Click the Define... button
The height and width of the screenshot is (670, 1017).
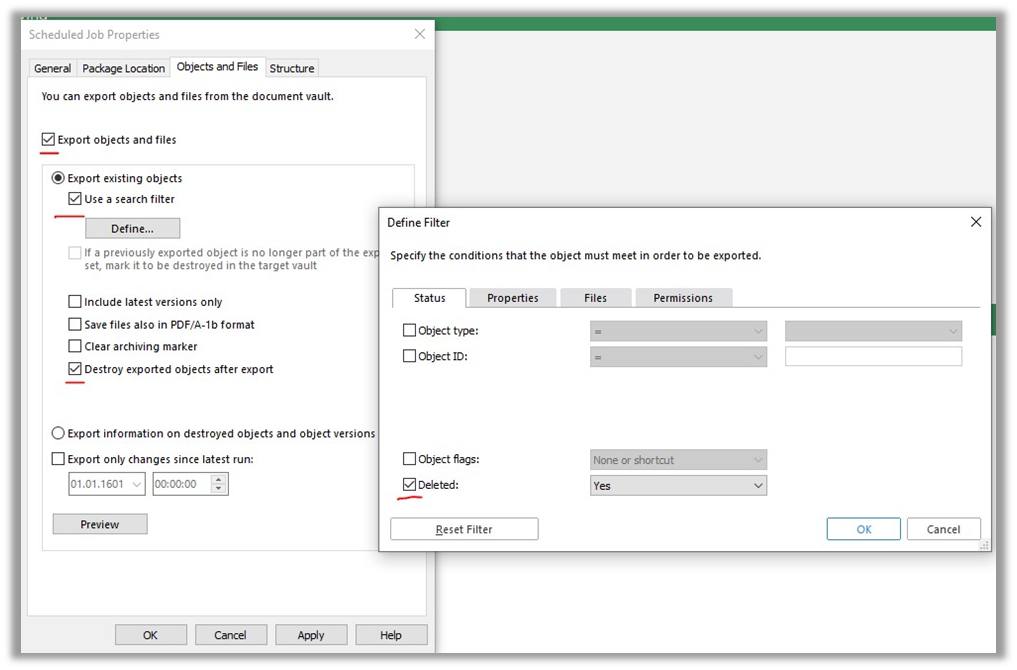coord(132,229)
